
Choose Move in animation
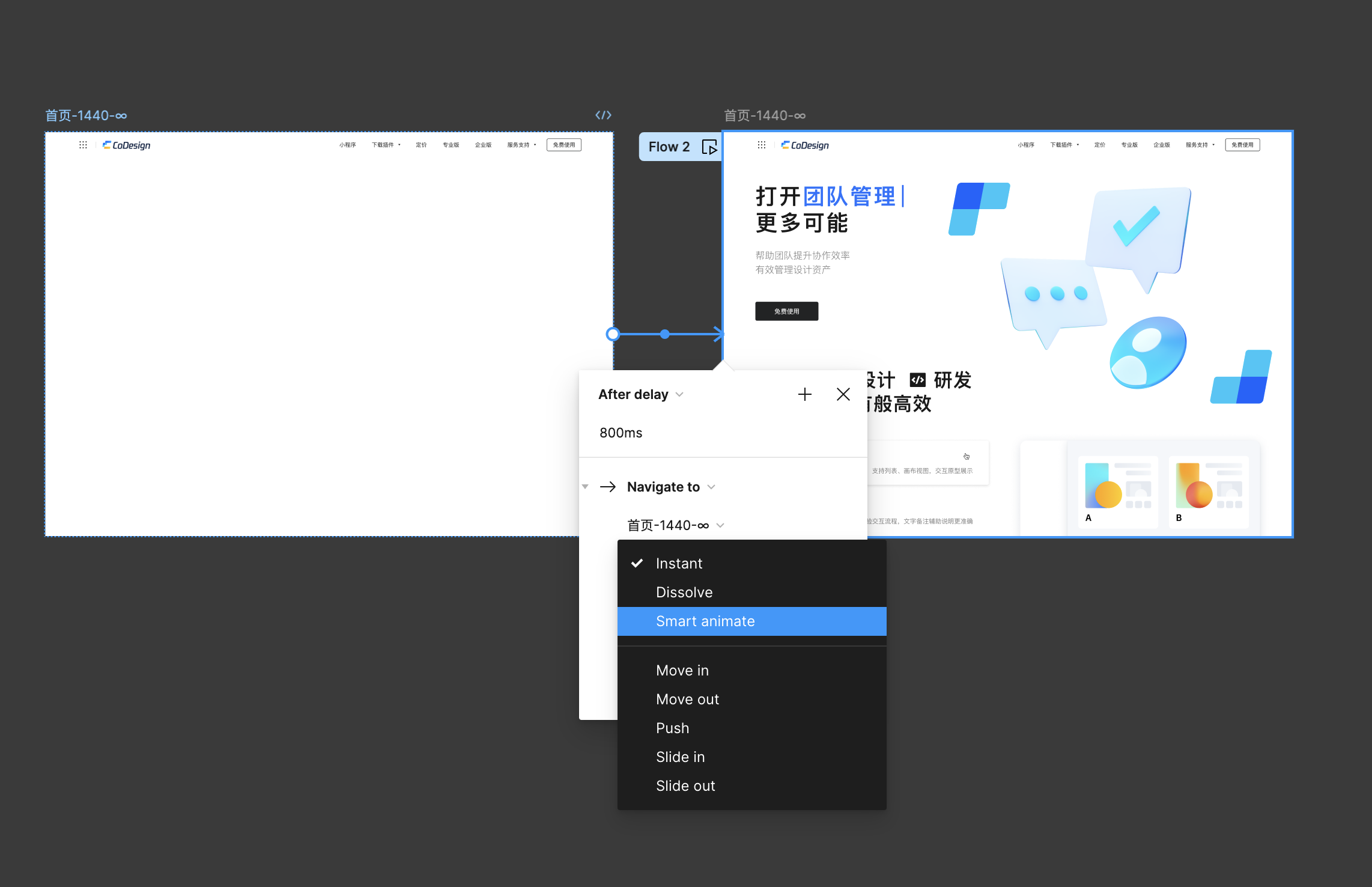pyautogui.click(x=752, y=671)
